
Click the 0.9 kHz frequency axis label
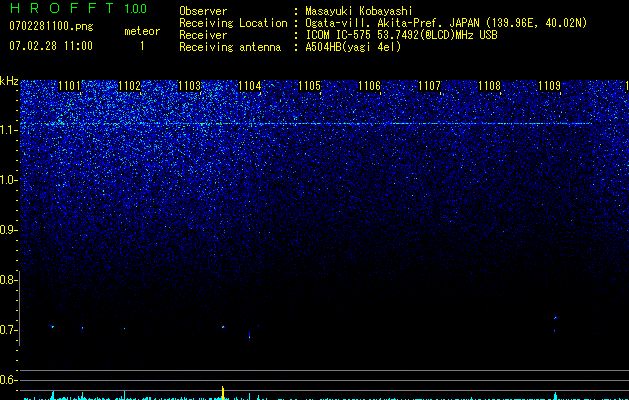[x=8, y=230]
